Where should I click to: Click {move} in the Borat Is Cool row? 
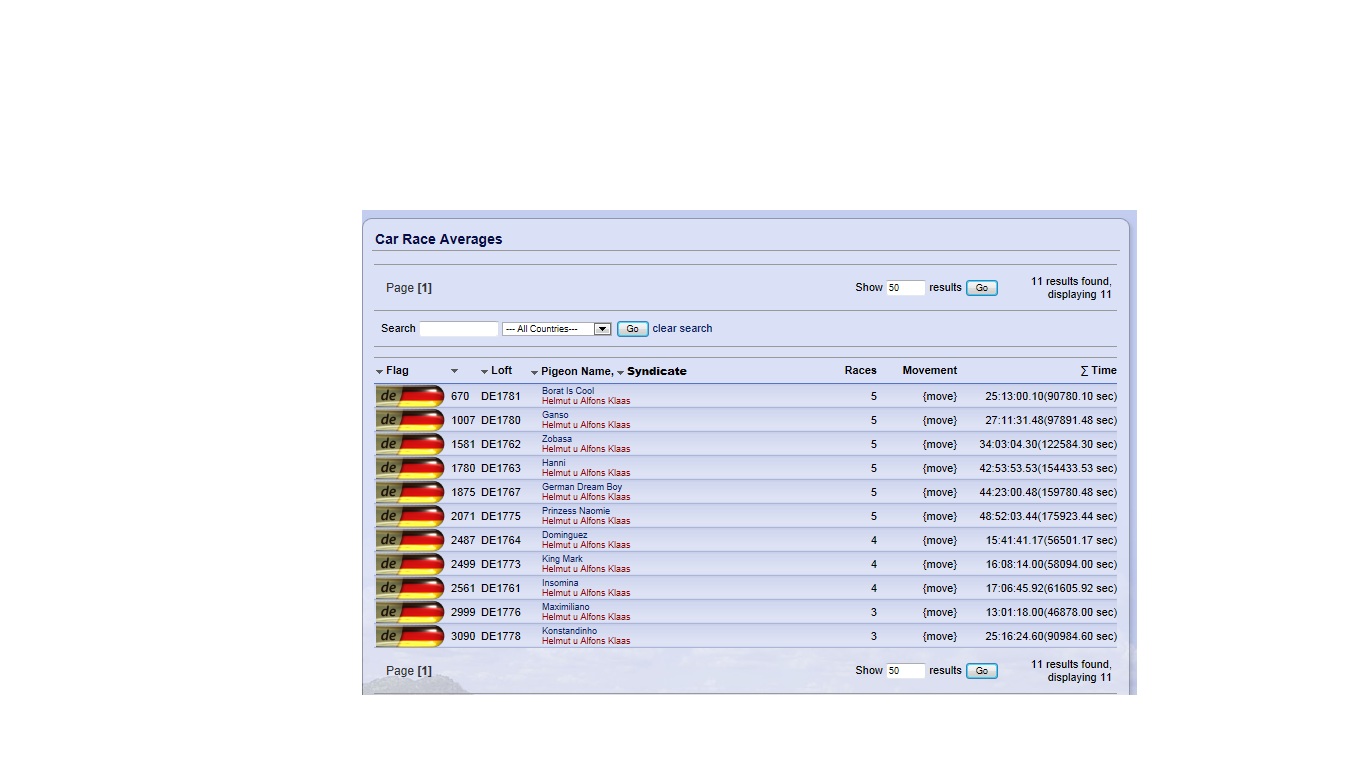[939, 396]
